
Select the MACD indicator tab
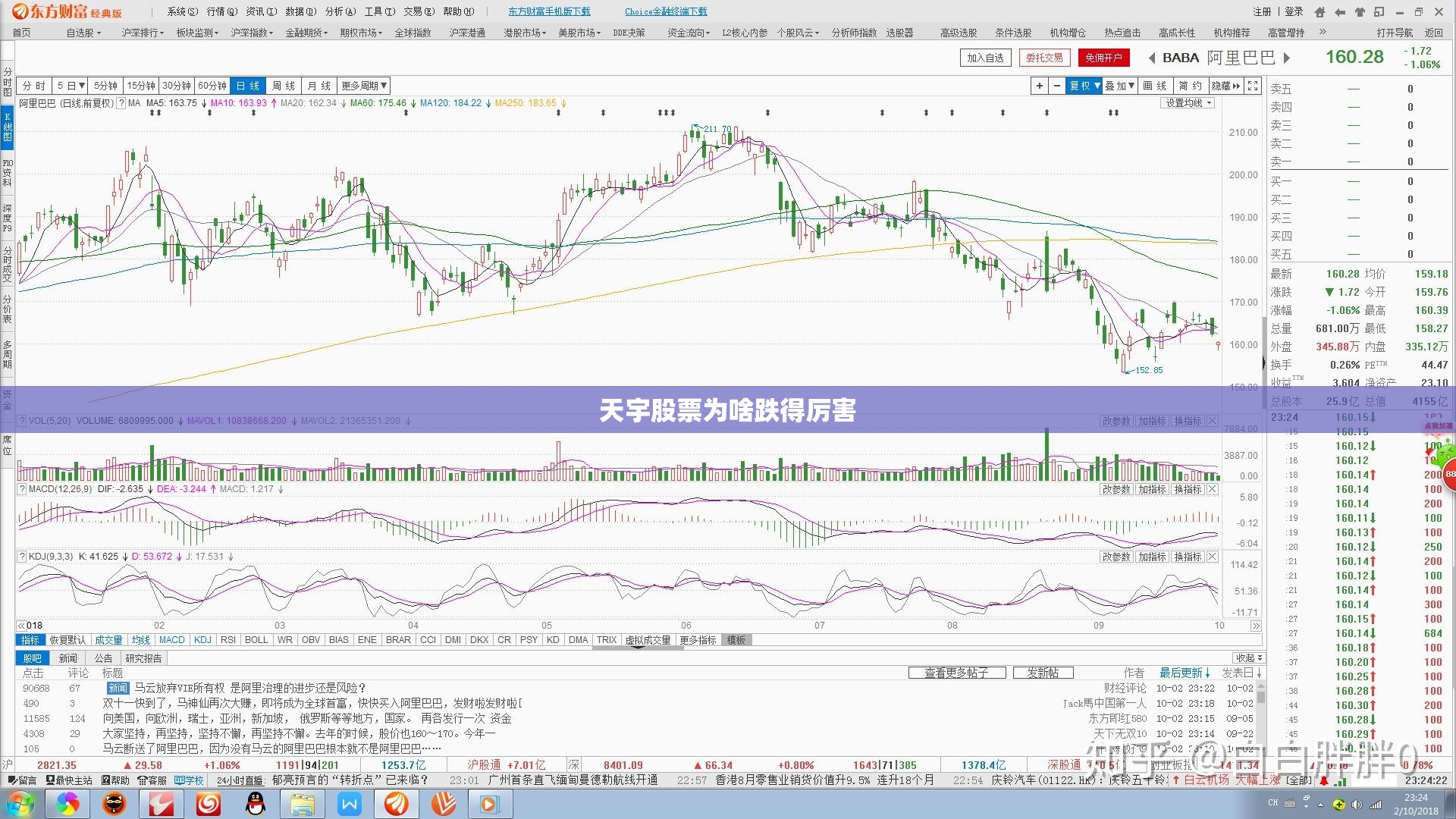point(172,640)
